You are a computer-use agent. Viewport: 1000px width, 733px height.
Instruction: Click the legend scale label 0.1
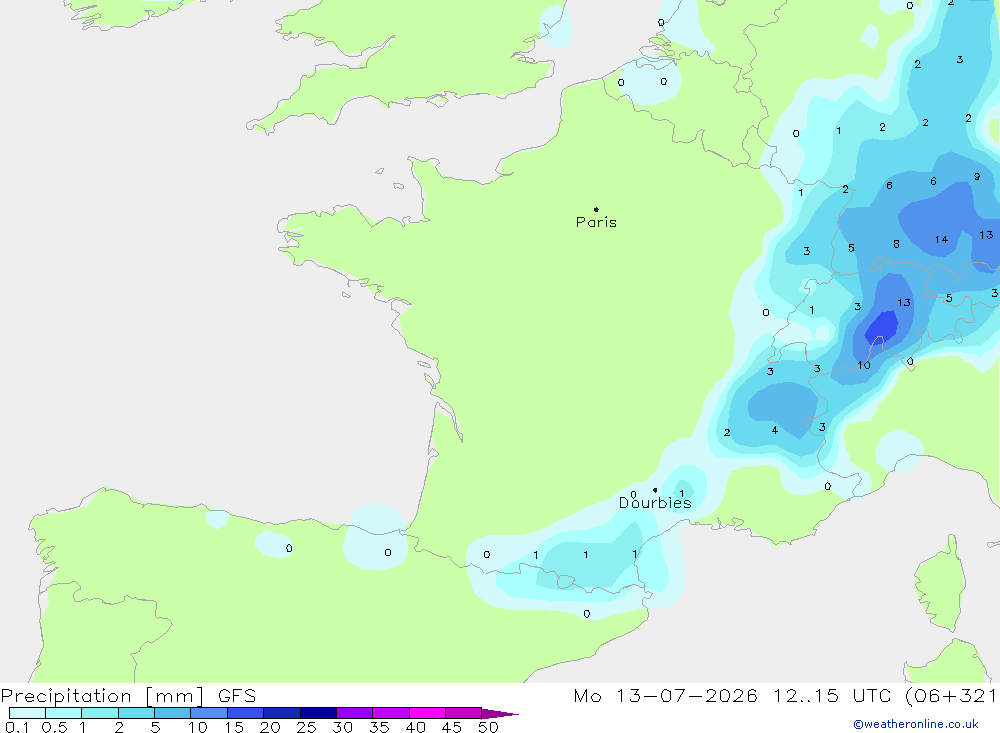17,727
